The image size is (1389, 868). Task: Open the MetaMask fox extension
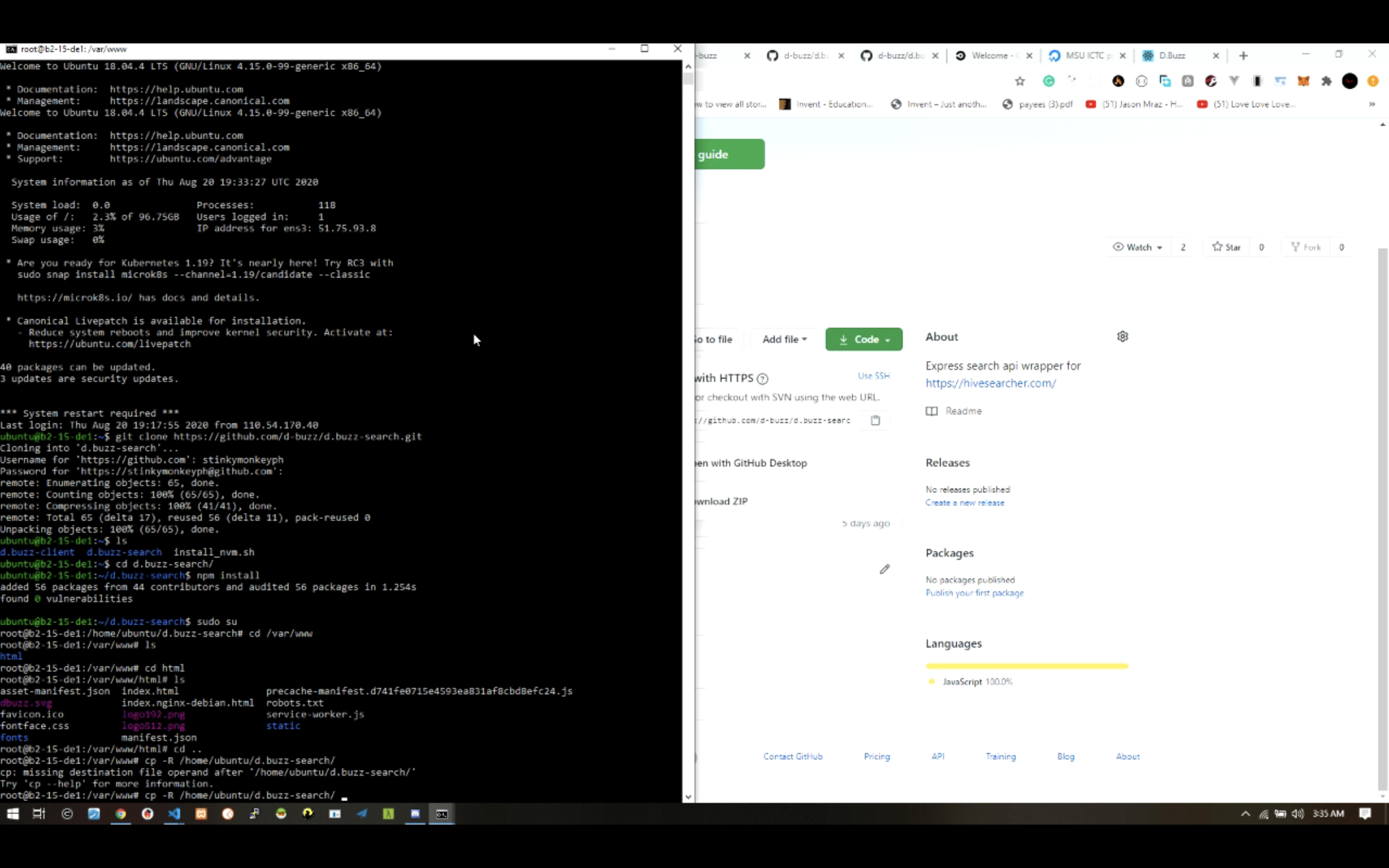[x=1304, y=81]
